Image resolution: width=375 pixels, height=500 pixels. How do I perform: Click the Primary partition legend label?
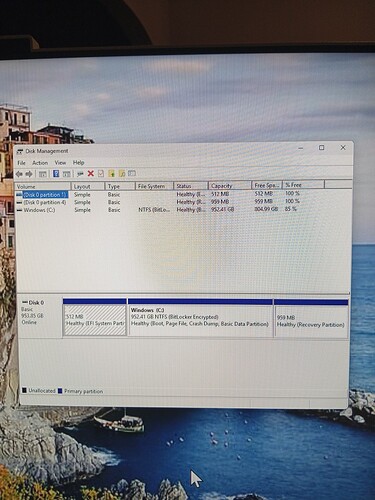click(83, 391)
